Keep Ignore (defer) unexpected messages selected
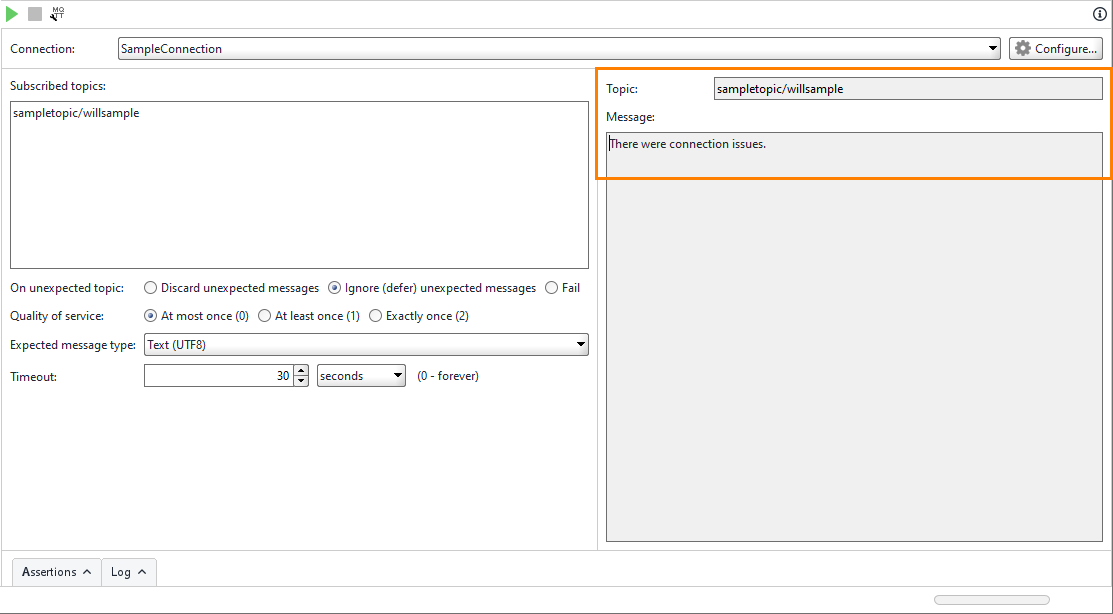Screen dimensions: 1113x614 click(x=333, y=288)
